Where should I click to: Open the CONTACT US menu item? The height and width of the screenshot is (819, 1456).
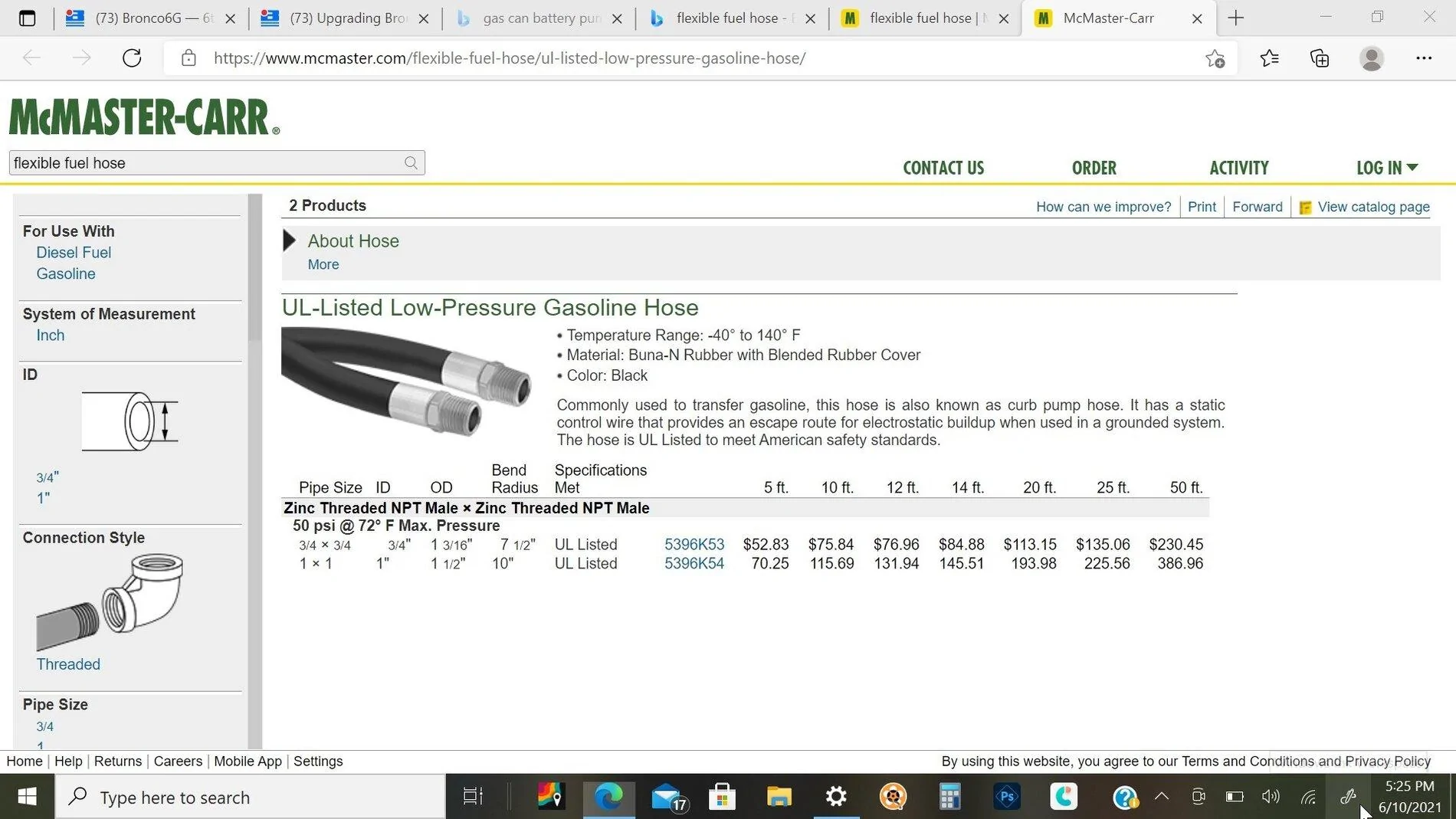click(x=943, y=168)
